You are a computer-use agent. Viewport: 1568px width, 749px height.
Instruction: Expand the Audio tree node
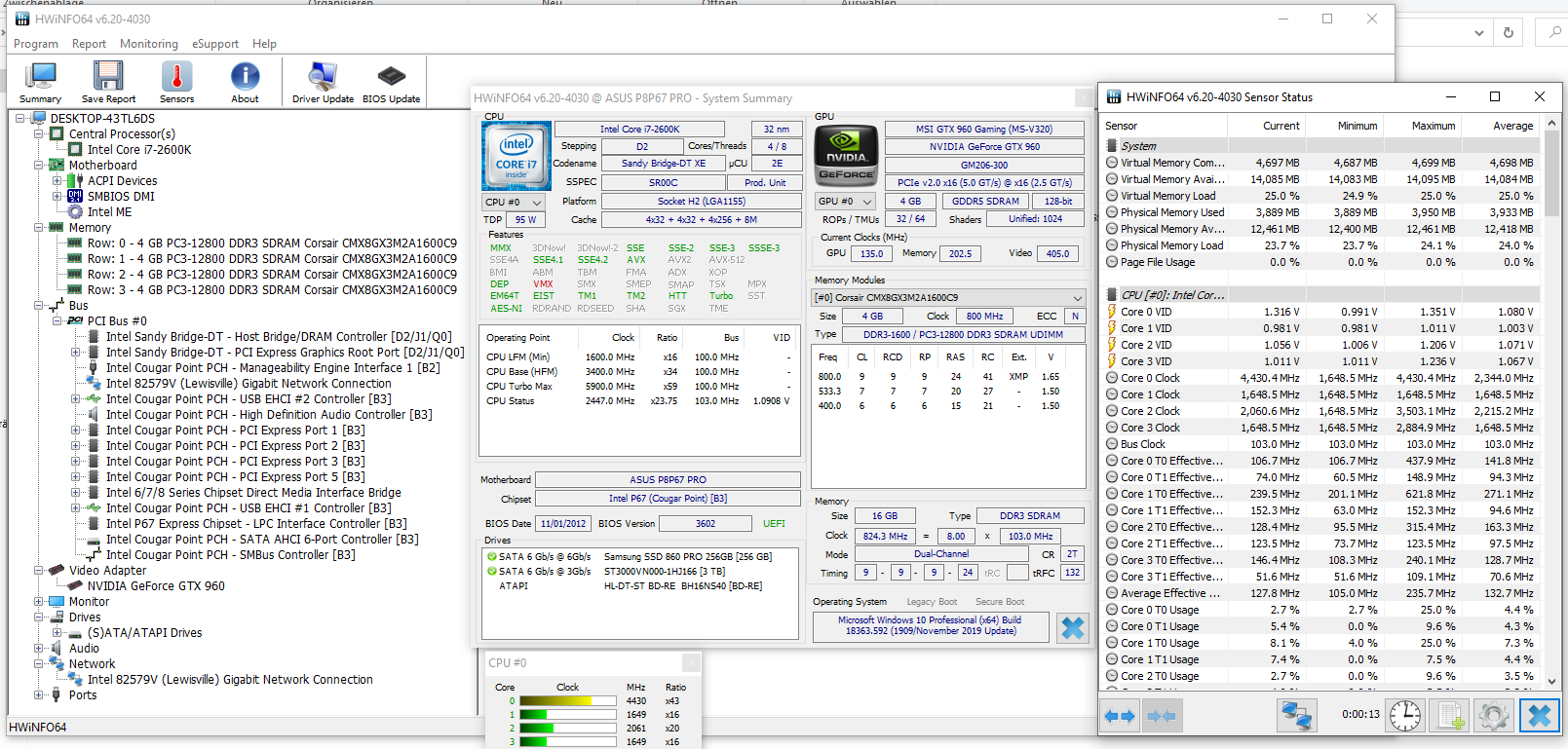39,649
